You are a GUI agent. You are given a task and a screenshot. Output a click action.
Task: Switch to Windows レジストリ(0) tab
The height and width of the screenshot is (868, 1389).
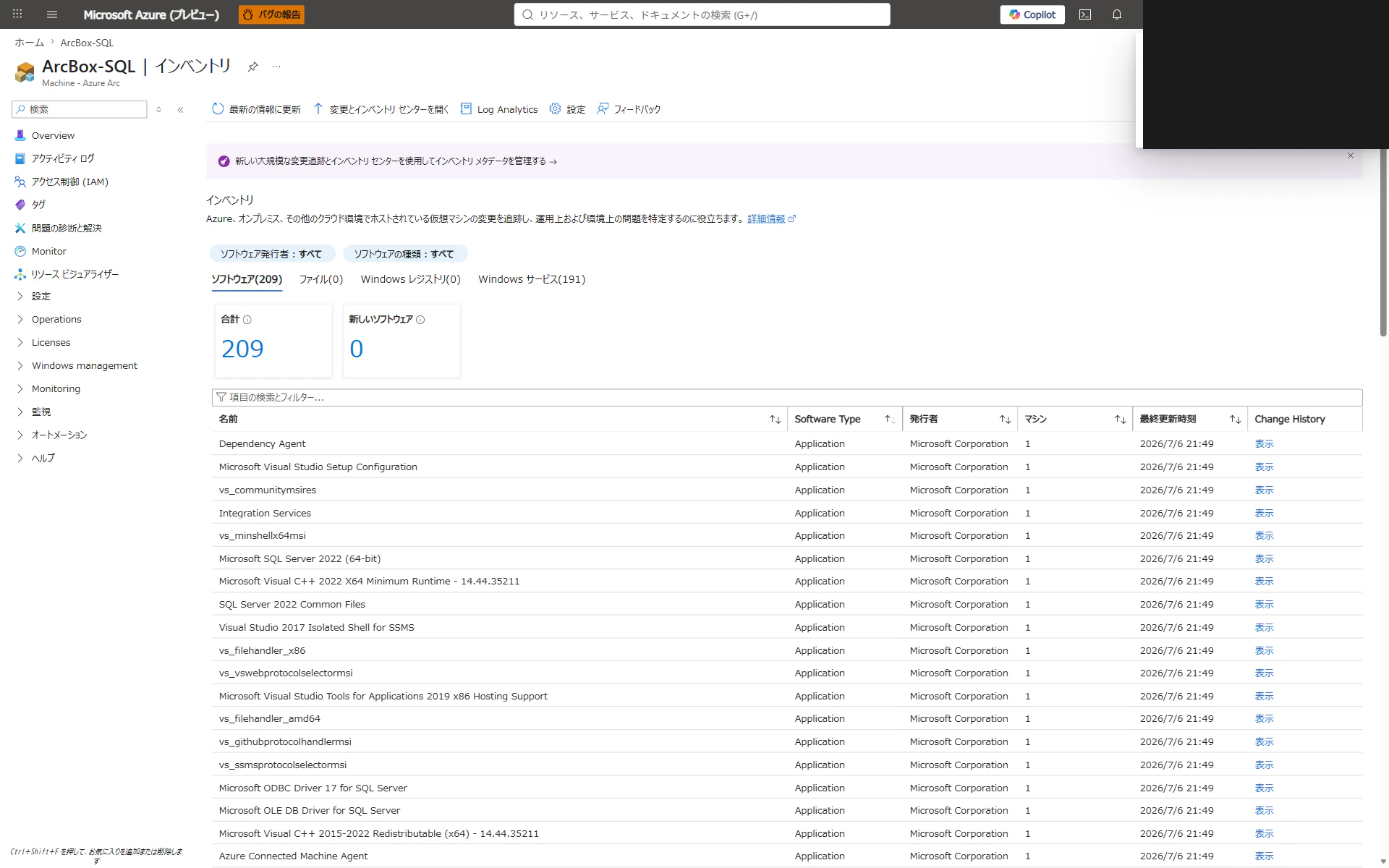411,279
